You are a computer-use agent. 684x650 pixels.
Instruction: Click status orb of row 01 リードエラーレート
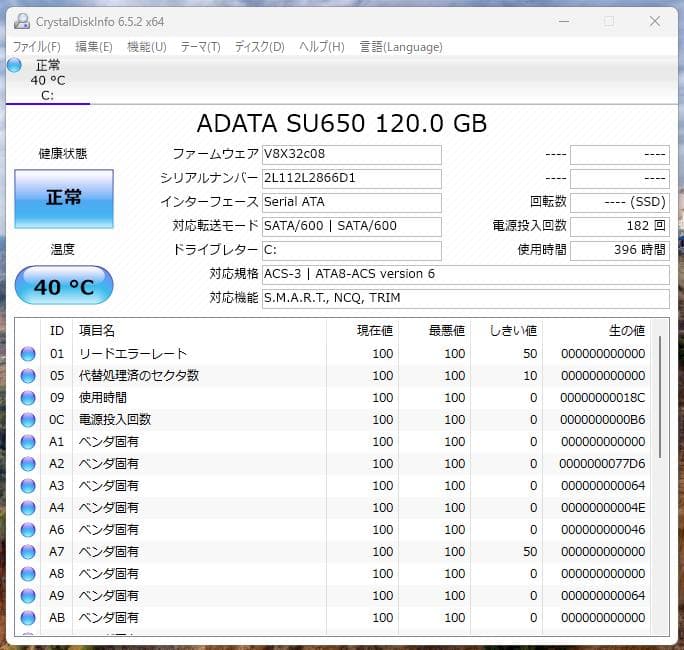pyautogui.click(x=28, y=354)
